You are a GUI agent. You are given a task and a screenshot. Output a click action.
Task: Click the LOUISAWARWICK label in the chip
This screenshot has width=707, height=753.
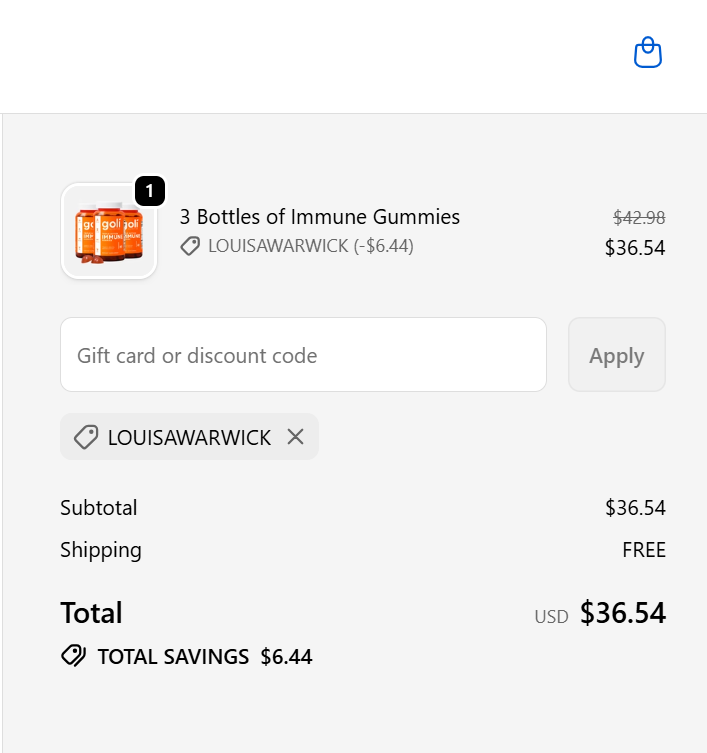point(189,437)
